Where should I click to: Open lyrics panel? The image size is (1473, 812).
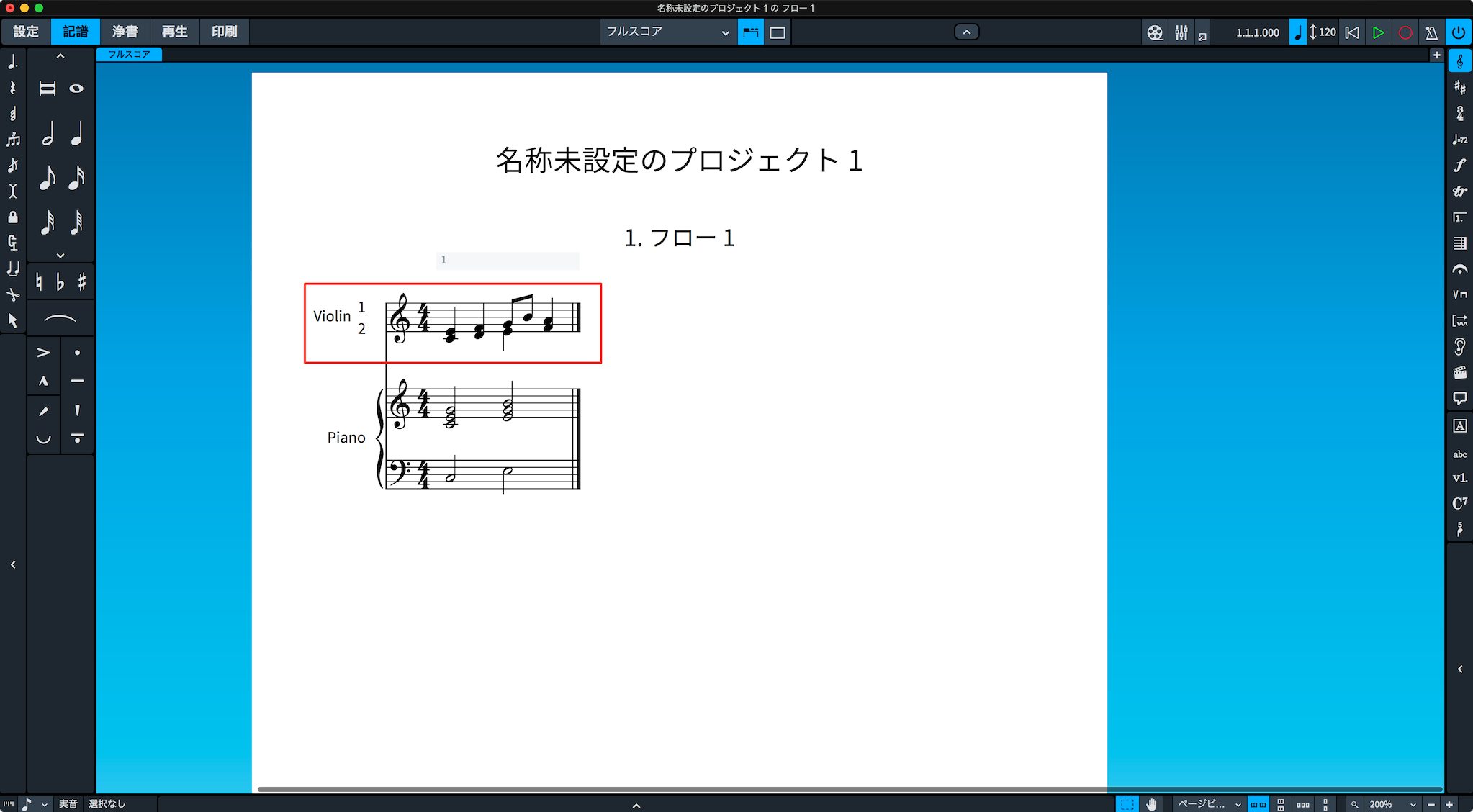pyautogui.click(x=1459, y=478)
